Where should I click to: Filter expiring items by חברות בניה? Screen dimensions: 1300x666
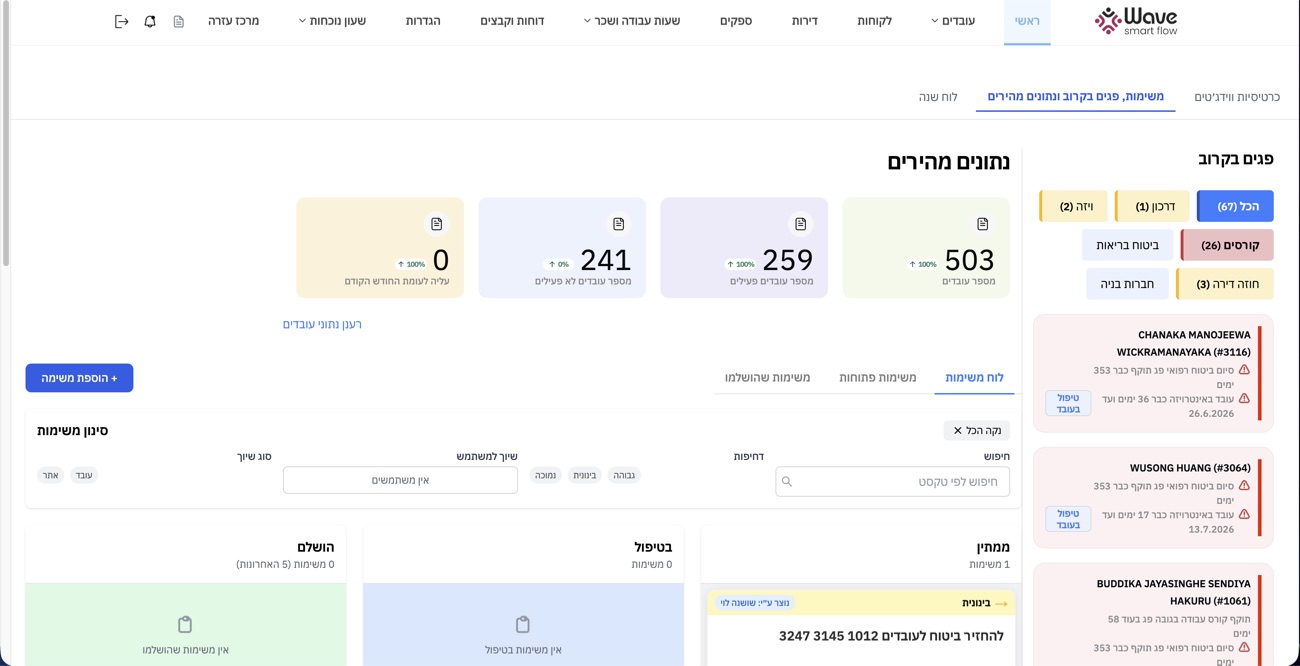(x=1127, y=284)
